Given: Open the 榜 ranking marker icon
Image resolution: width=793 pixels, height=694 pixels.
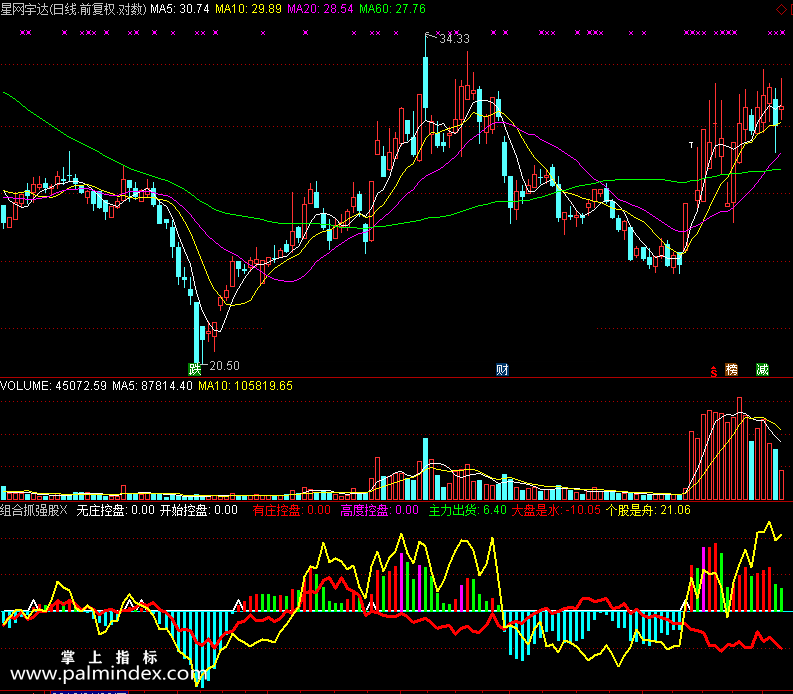Looking at the screenshot, I should [x=731, y=369].
